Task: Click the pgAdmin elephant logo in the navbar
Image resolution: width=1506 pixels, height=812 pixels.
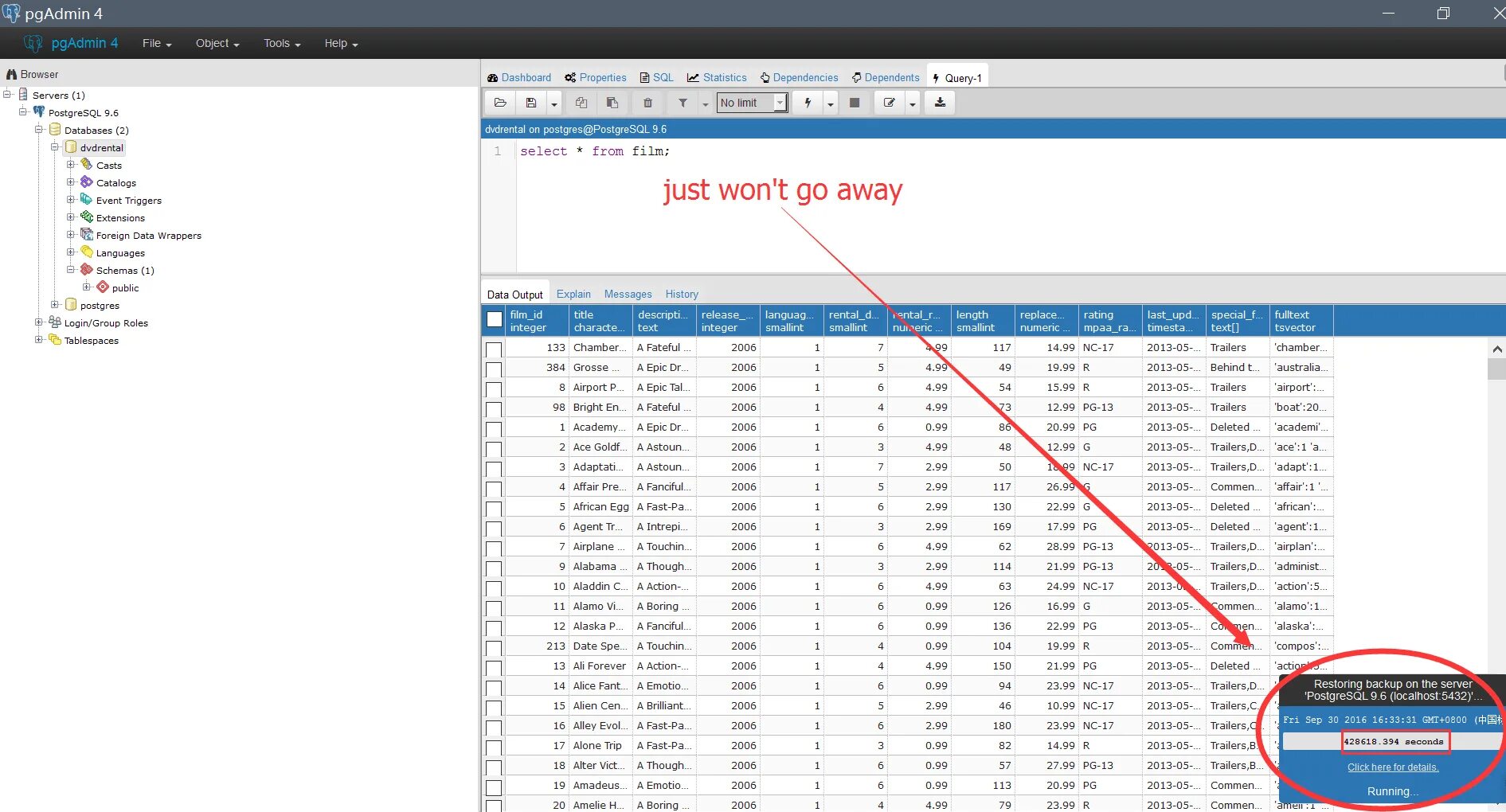Action: coord(33,43)
